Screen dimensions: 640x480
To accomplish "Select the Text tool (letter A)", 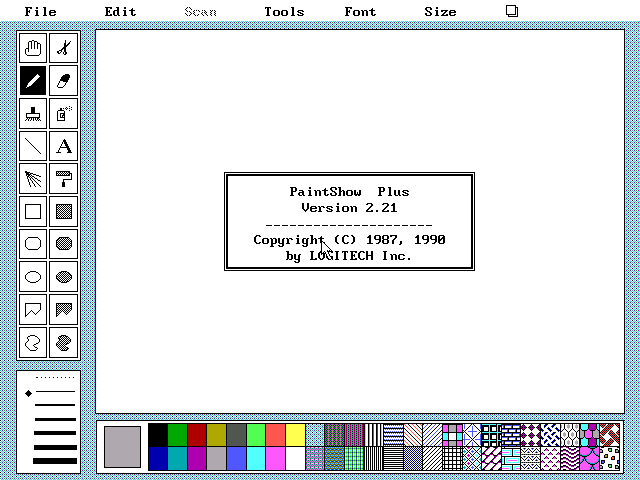I will click(x=64, y=146).
